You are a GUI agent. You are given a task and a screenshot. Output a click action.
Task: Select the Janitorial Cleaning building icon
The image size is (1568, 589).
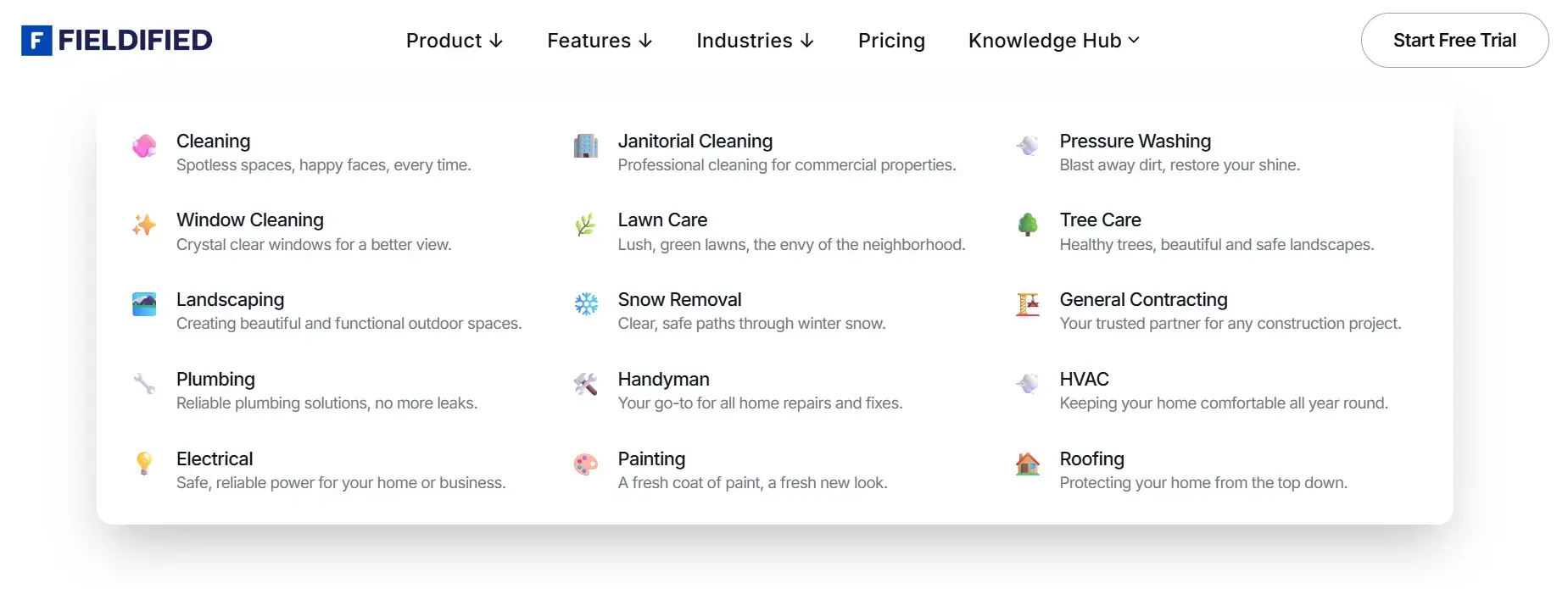click(x=585, y=146)
